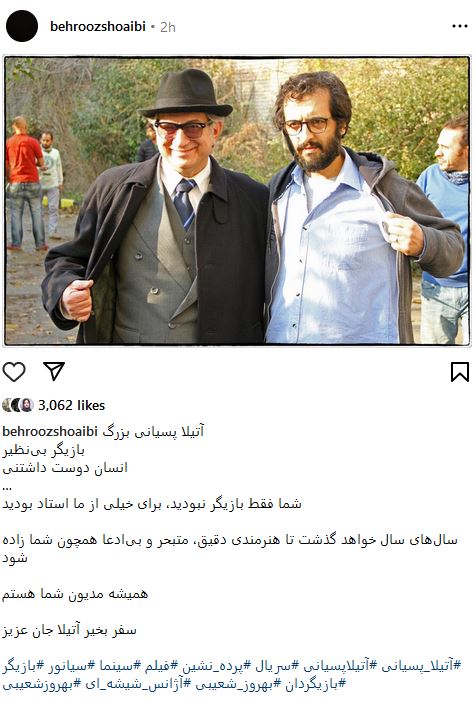Save the post with the bookmark icon
This screenshot has width=475, height=701.
[x=459, y=372]
